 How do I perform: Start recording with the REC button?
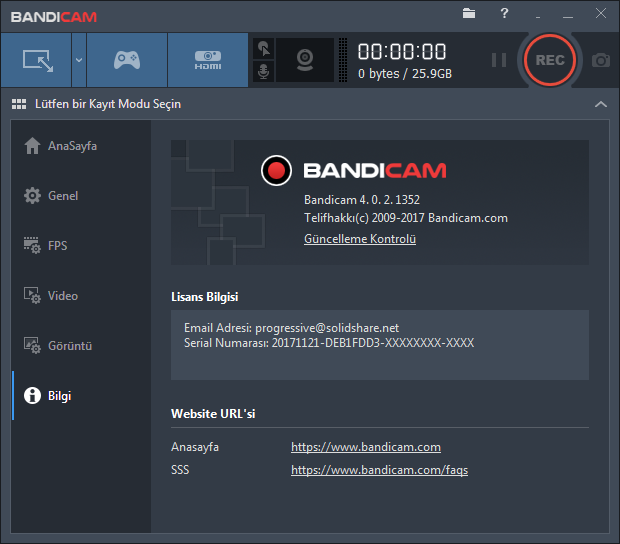(550, 60)
